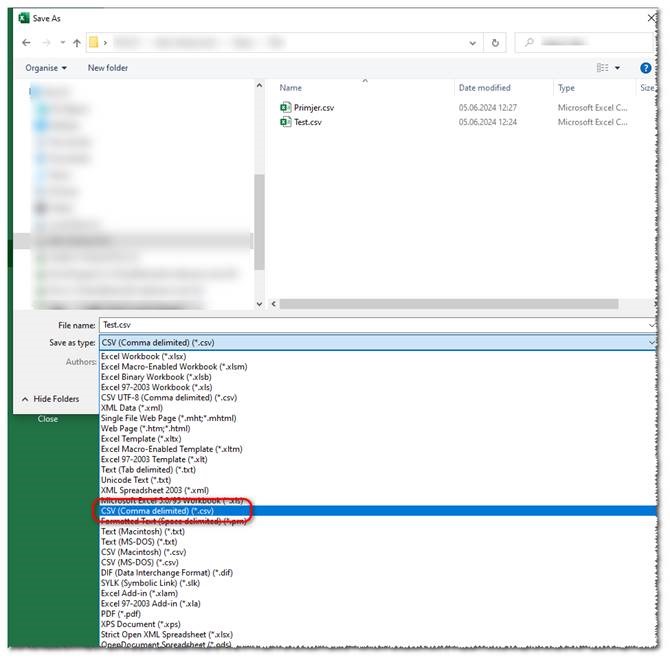The image size is (670, 660).
Task: Click the folder icon in address bar
Action: pos(94,42)
